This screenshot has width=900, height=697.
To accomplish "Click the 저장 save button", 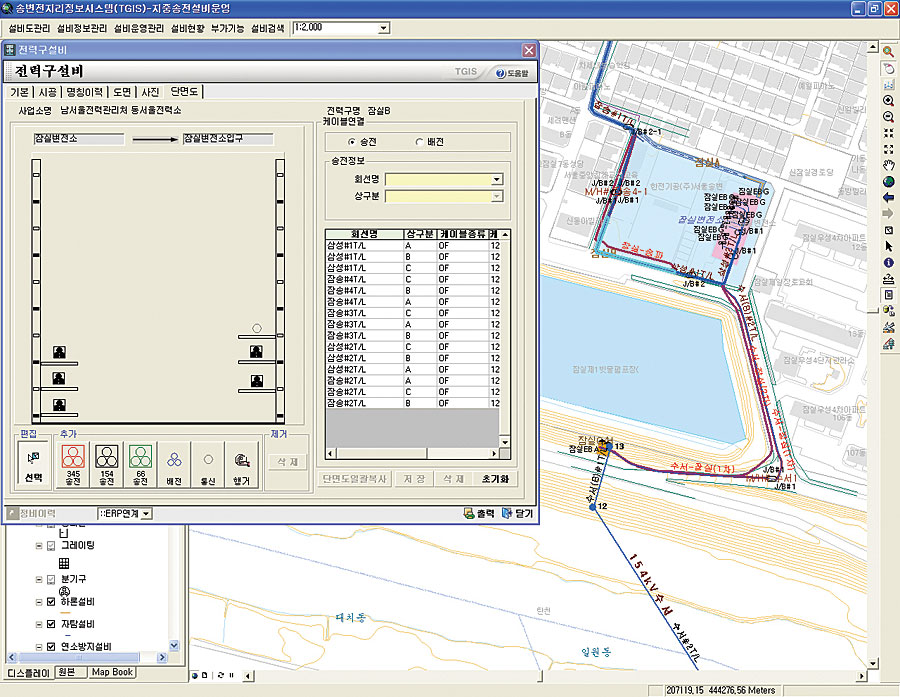I will pos(414,478).
